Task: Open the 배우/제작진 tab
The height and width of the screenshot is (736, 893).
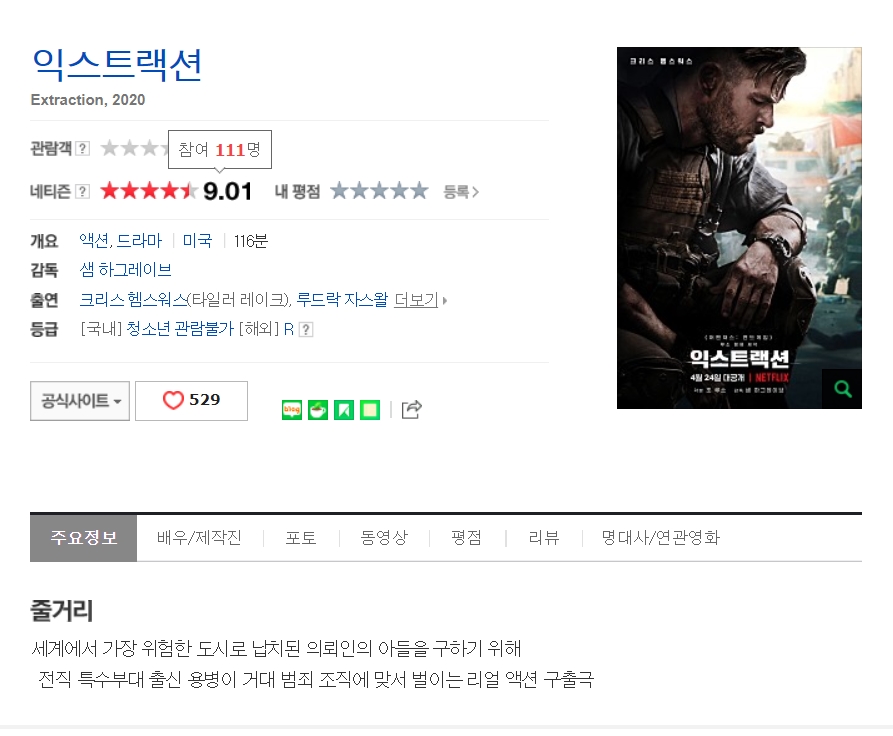Action: coord(199,538)
